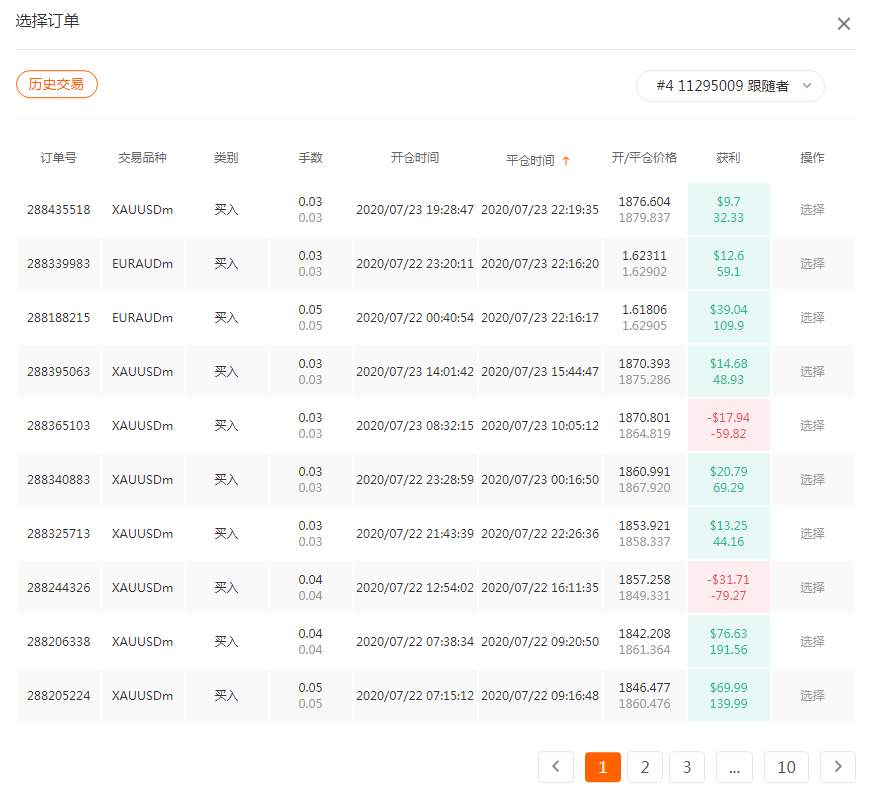Click current page 1 button

pyautogui.click(x=602, y=767)
